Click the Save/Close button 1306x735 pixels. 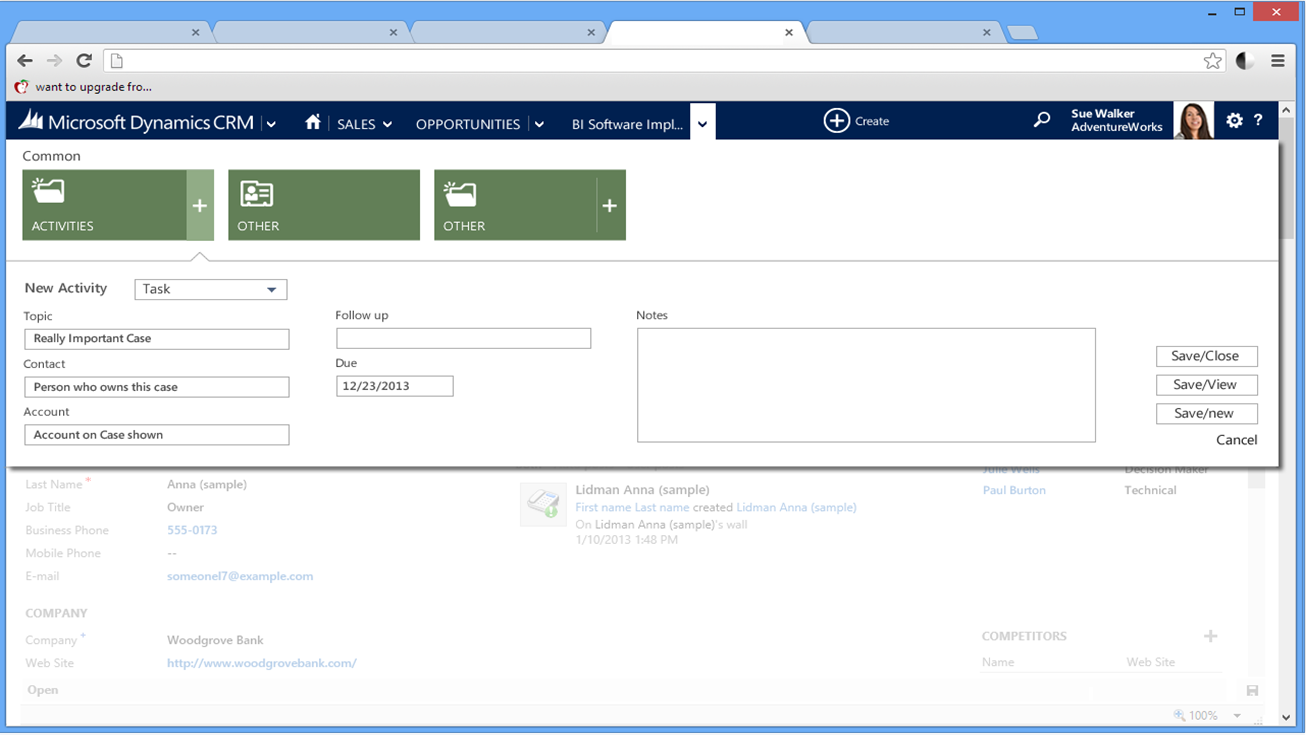click(x=1206, y=356)
